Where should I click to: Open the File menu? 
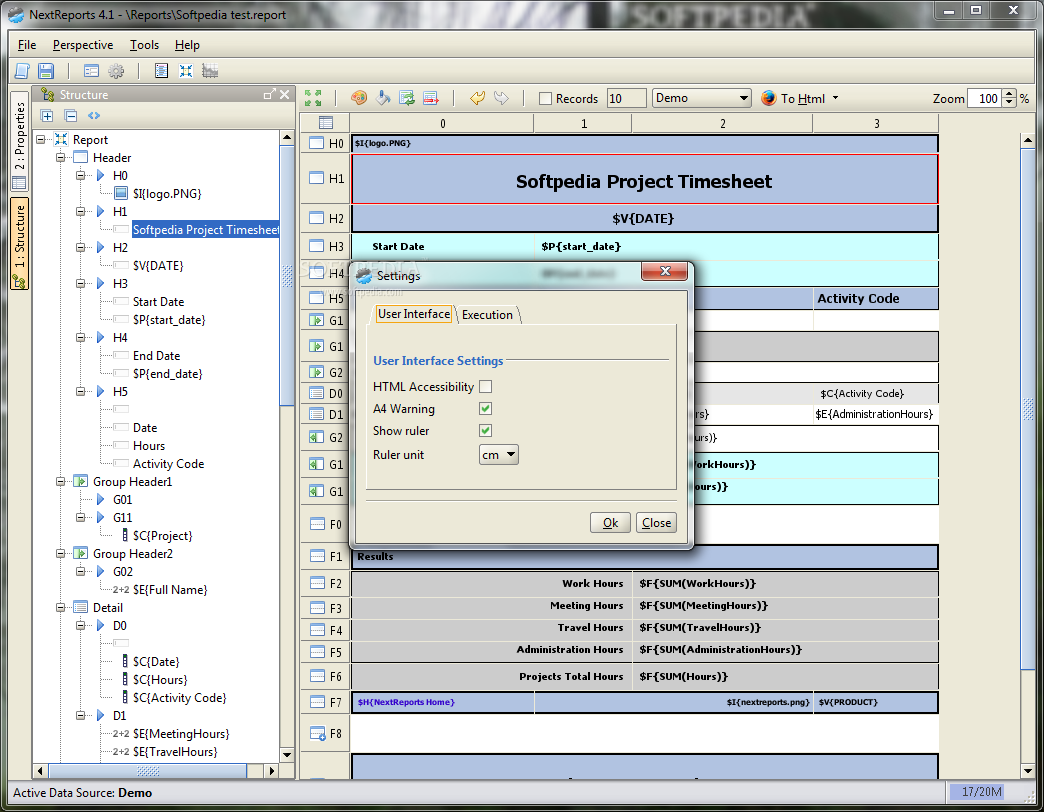click(27, 45)
